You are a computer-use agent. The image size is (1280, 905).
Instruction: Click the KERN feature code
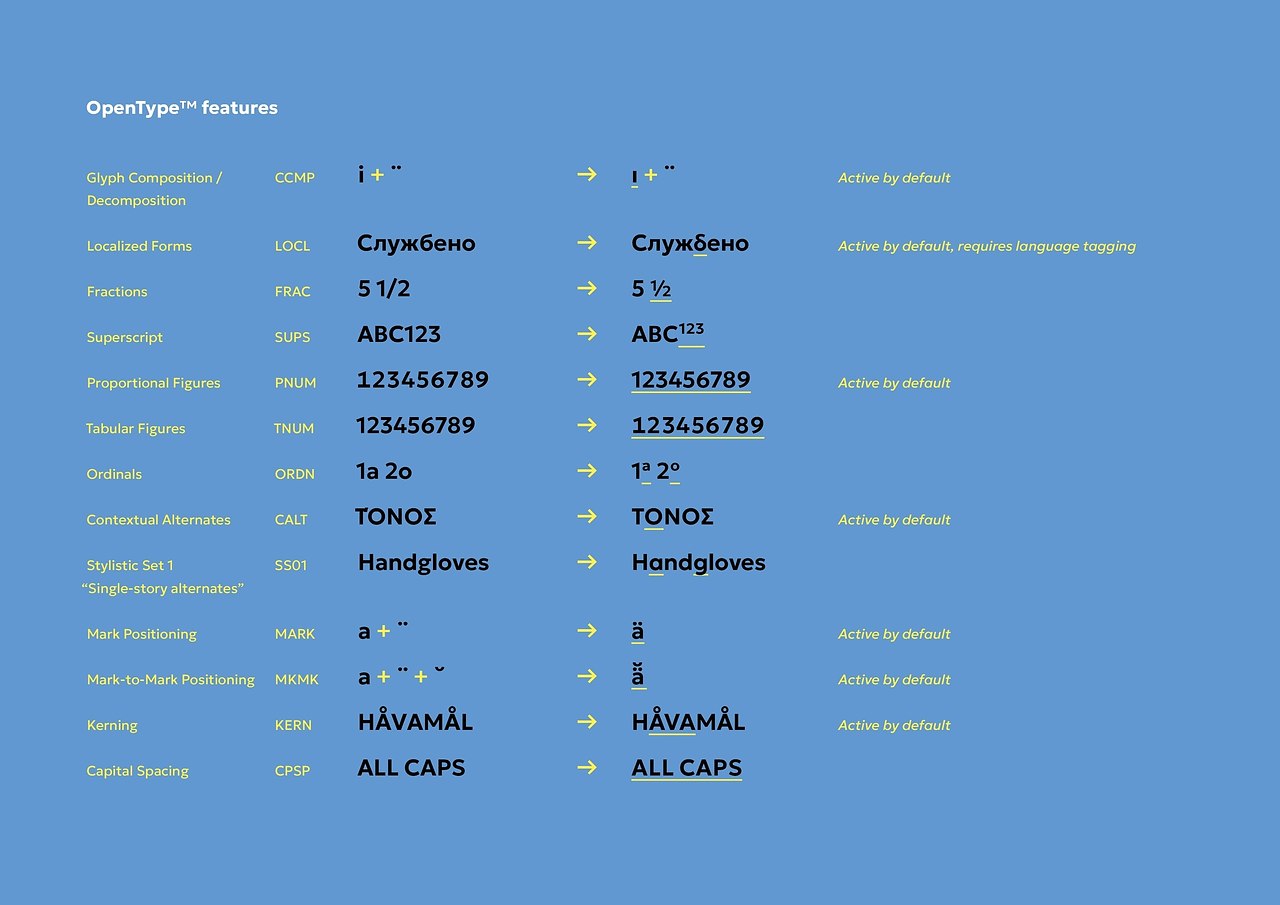pyautogui.click(x=293, y=726)
